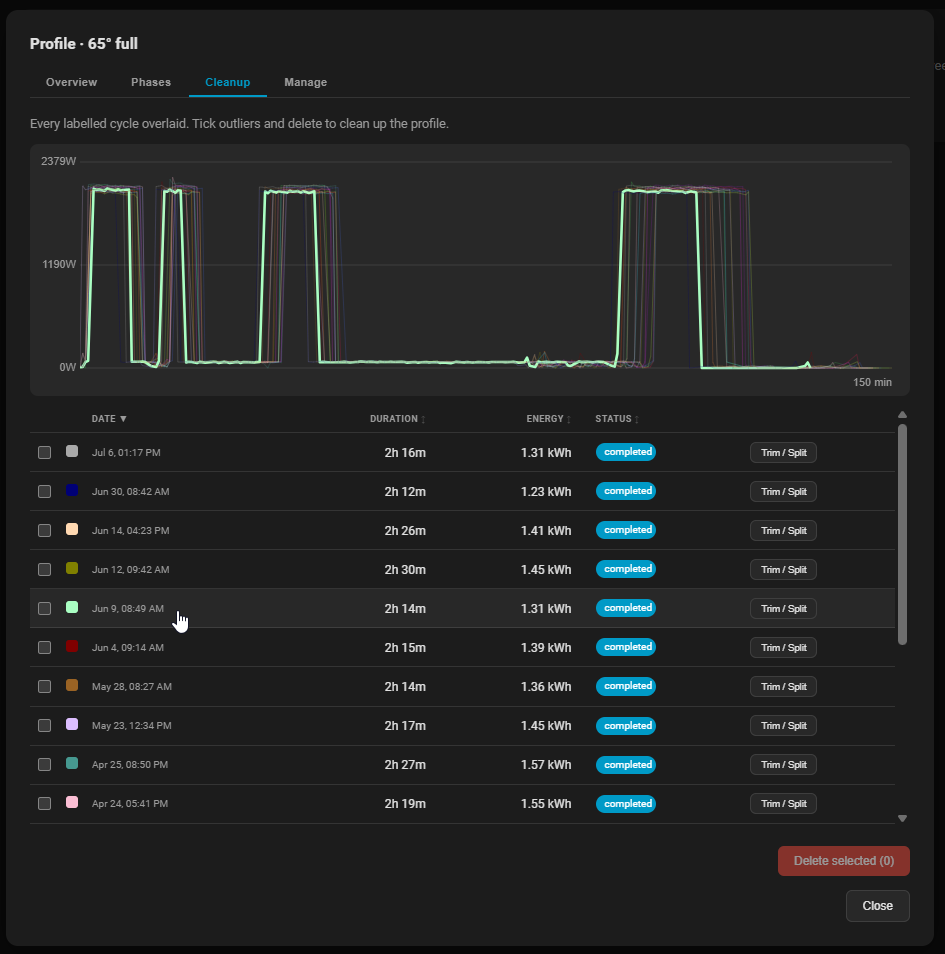Click the pink swatch for Apr 24 cycle
Screen dimensions: 945x954
coord(72,803)
